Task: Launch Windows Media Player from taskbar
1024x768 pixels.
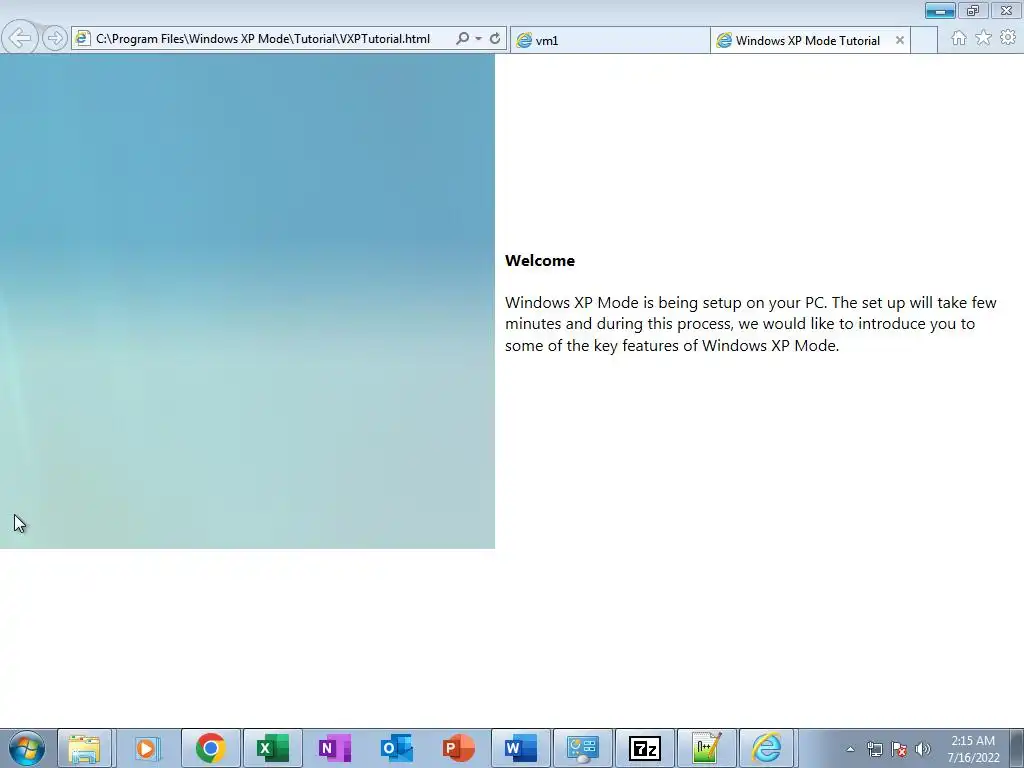Action: [147, 748]
